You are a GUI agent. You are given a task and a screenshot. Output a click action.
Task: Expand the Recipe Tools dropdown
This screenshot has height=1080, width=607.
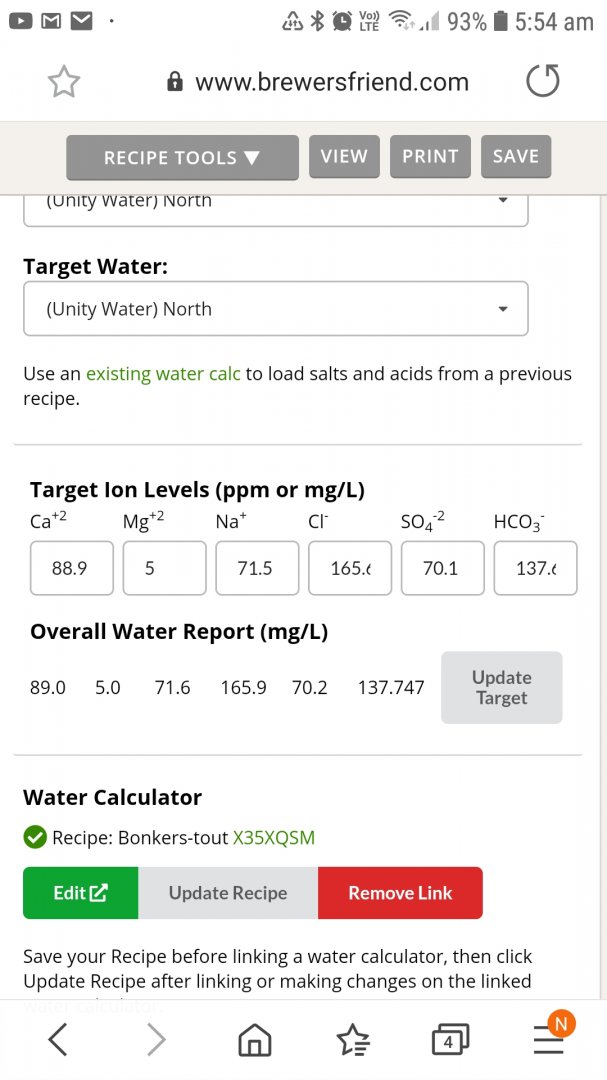click(182, 158)
